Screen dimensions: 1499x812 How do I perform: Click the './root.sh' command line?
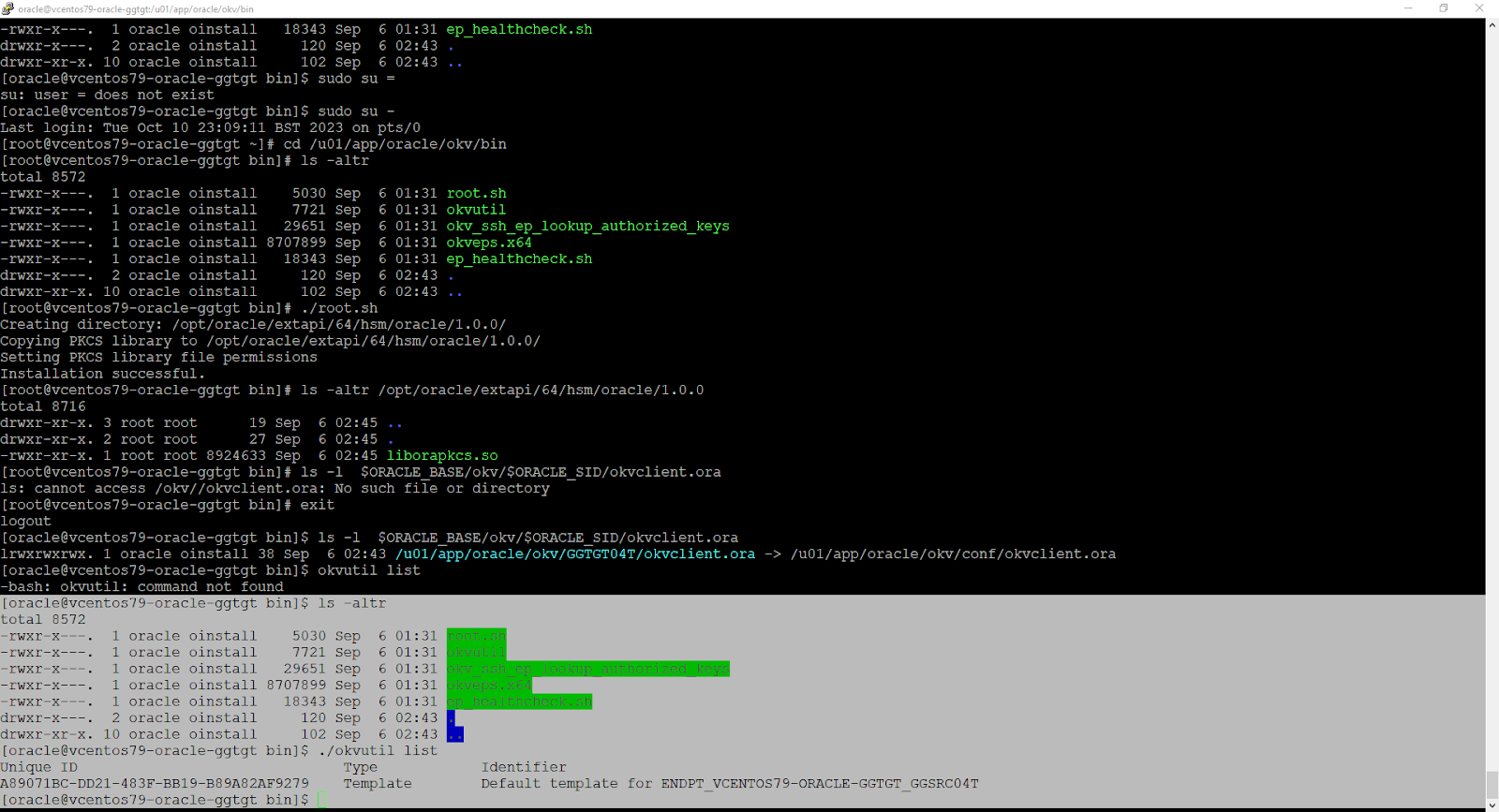click(339, 308)
